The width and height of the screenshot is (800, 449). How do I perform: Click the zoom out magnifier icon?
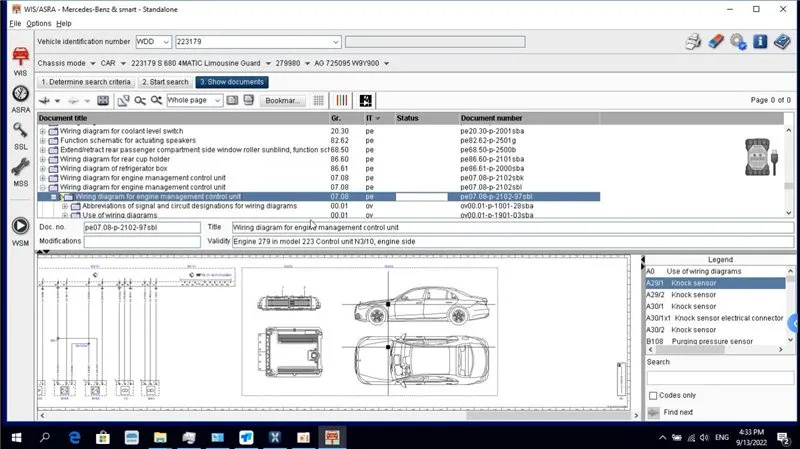pos(140,101)
